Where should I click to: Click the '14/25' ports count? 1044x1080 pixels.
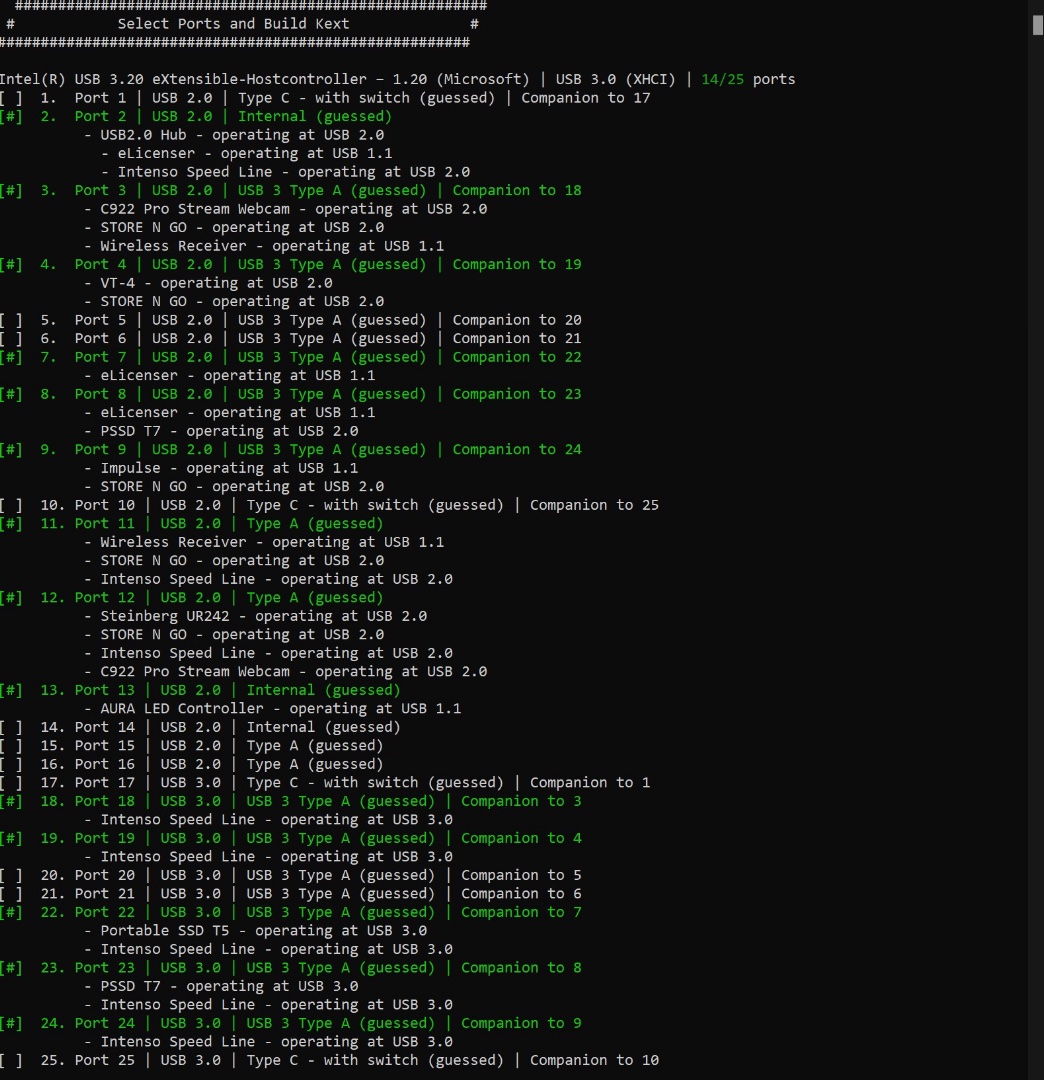pyautogui.click(x=722, y=80)
